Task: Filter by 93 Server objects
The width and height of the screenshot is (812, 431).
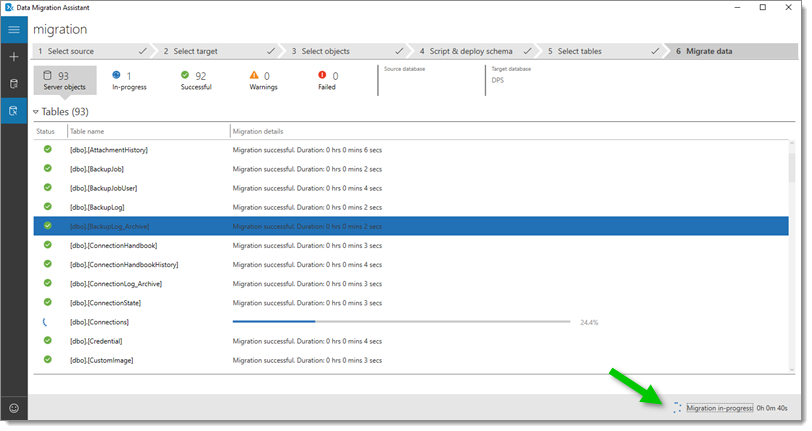Action: pyautogui.click(x=65, y=81)
